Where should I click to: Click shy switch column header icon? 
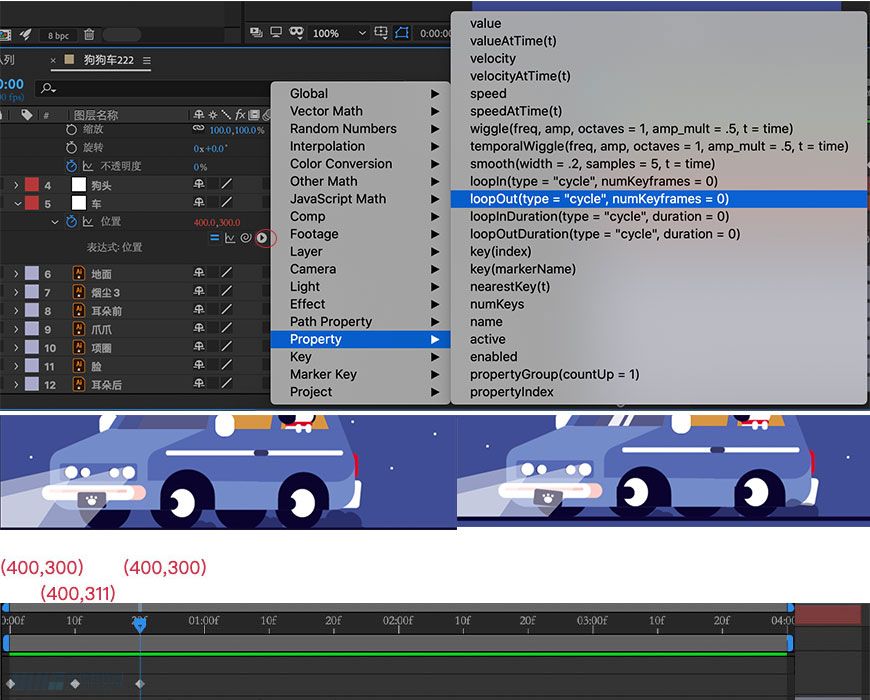tap(199, 115)
